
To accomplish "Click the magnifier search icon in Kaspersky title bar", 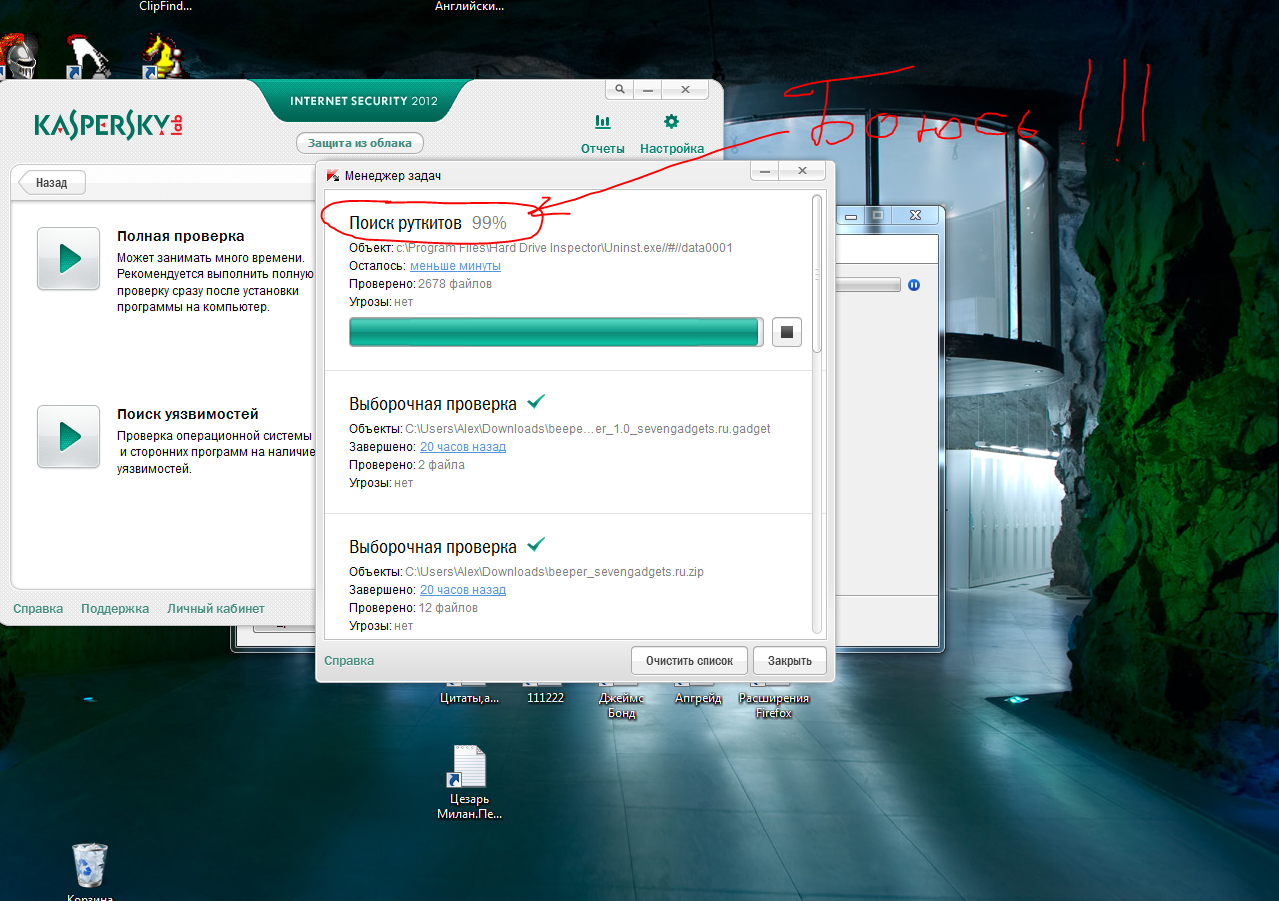I will point(620,89).
